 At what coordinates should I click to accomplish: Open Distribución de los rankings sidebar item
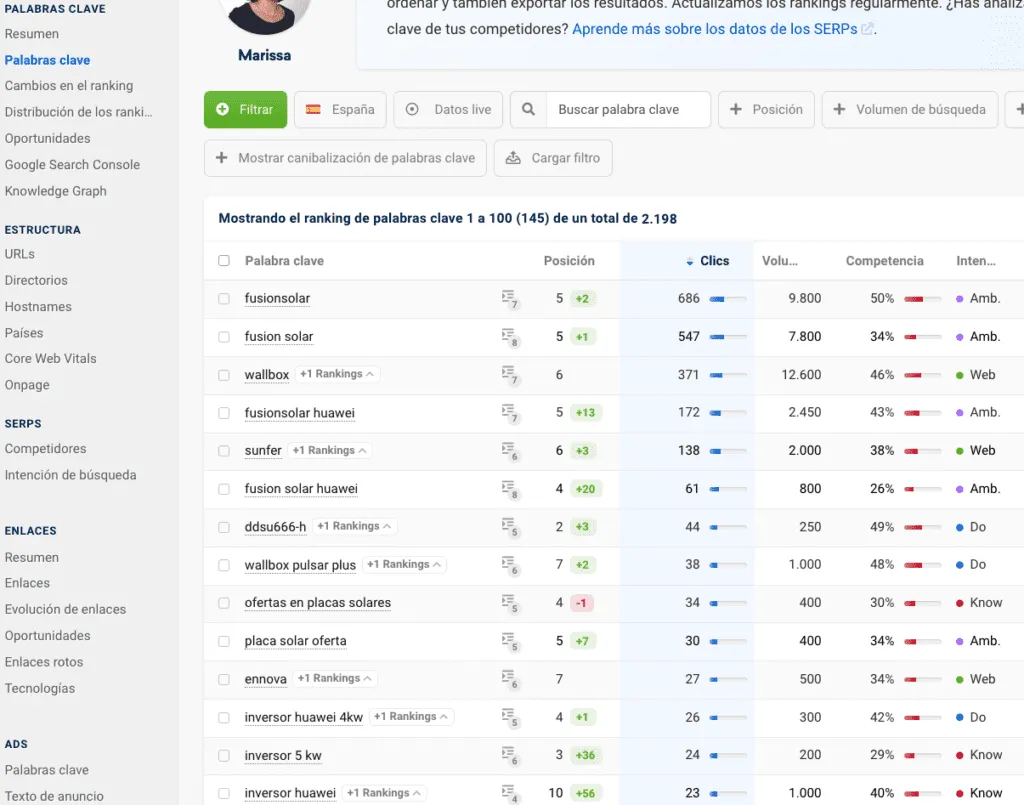click(x=78, y=112)
